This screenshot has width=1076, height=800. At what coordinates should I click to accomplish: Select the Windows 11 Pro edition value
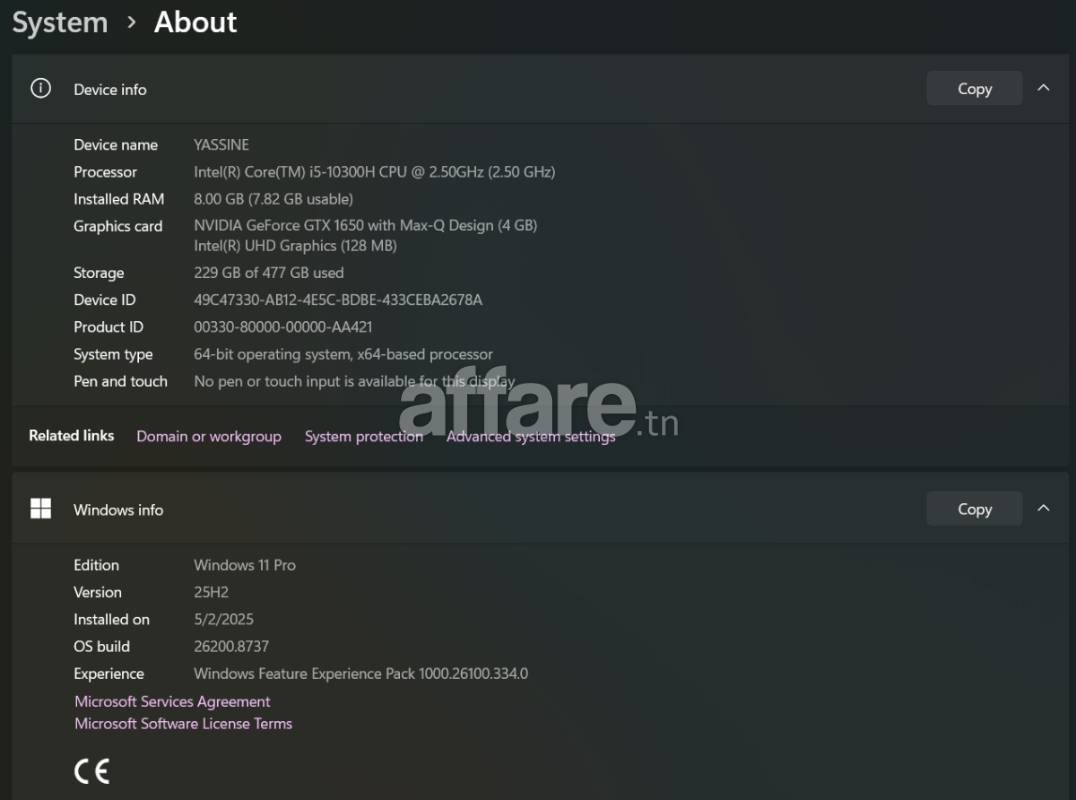[244, 565]
